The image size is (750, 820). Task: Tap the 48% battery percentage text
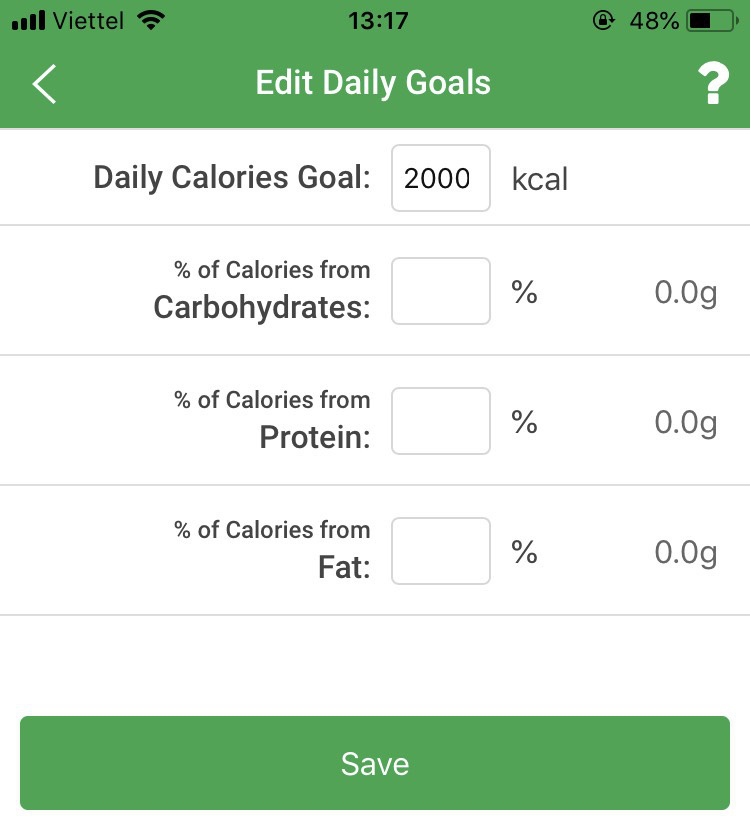(x=654, y=21)
